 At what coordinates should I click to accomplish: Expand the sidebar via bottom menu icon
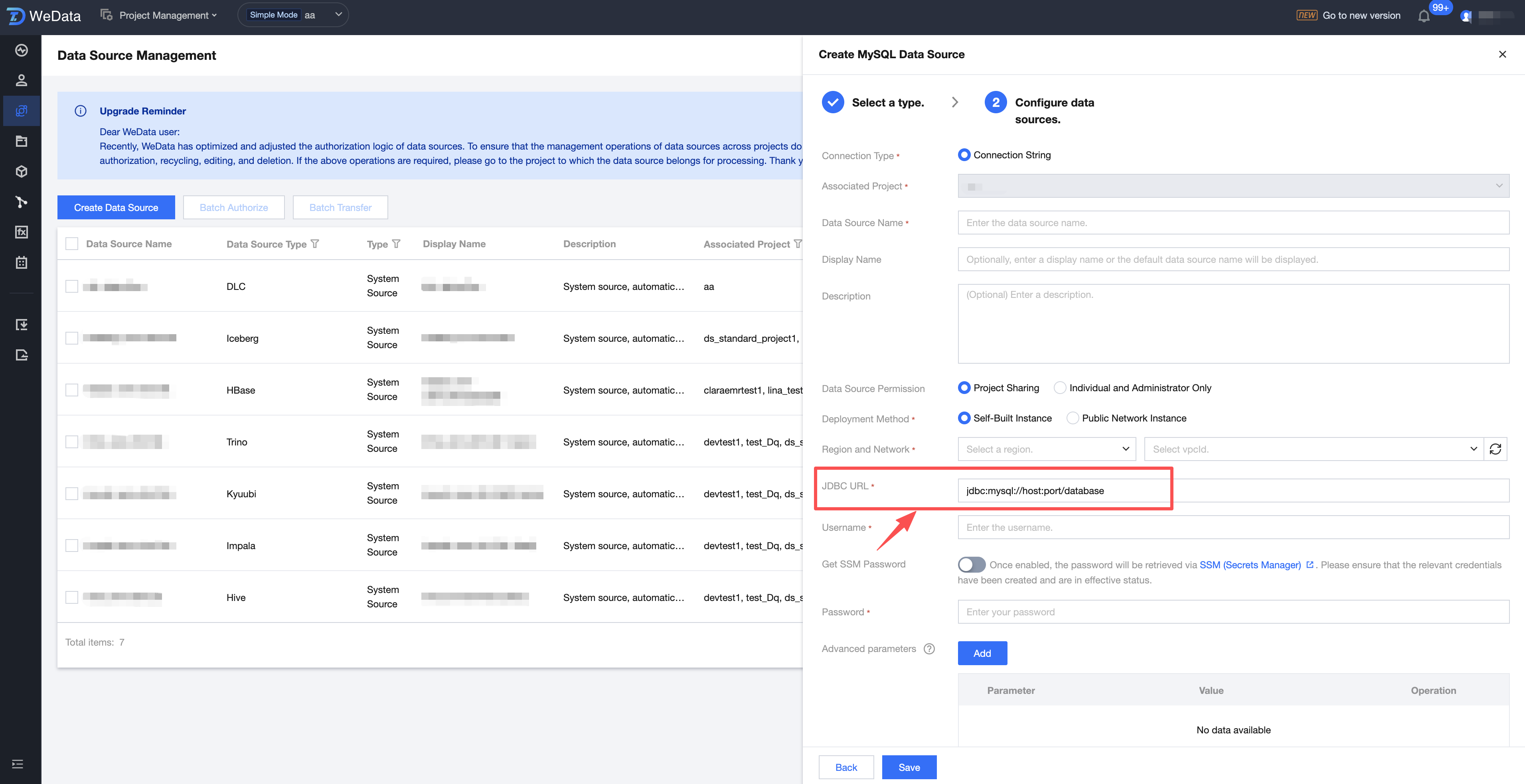click(18, 764)
